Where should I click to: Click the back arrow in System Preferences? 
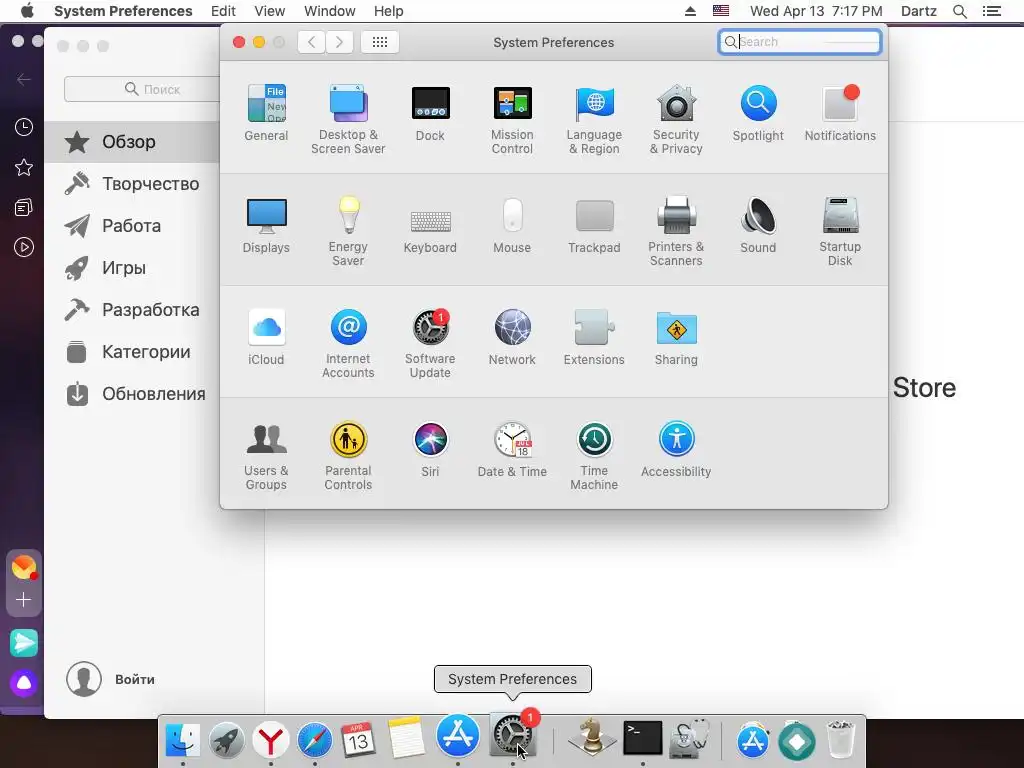point(312,42)
